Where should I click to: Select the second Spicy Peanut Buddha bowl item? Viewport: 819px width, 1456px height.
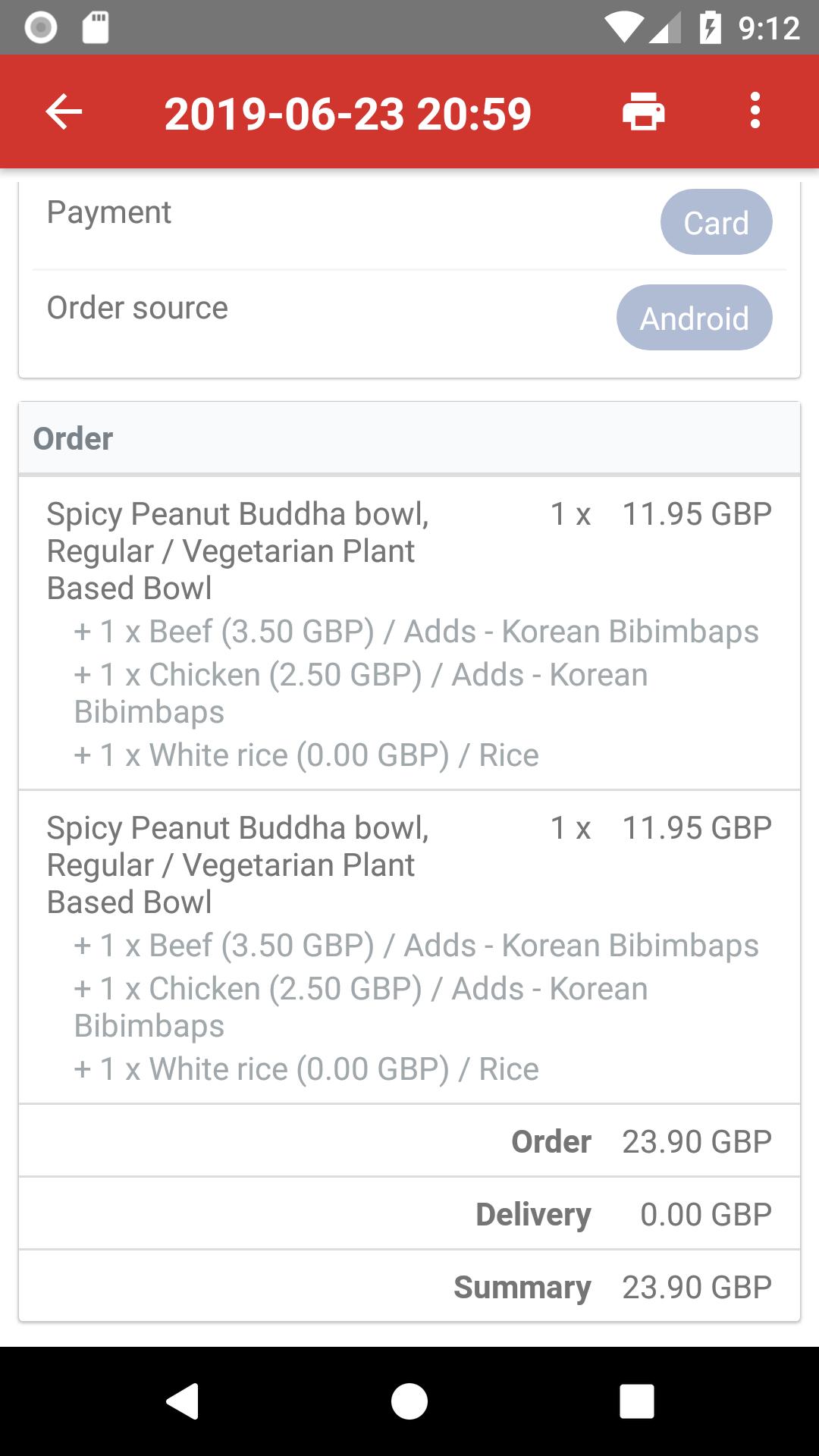coord(409,946)
